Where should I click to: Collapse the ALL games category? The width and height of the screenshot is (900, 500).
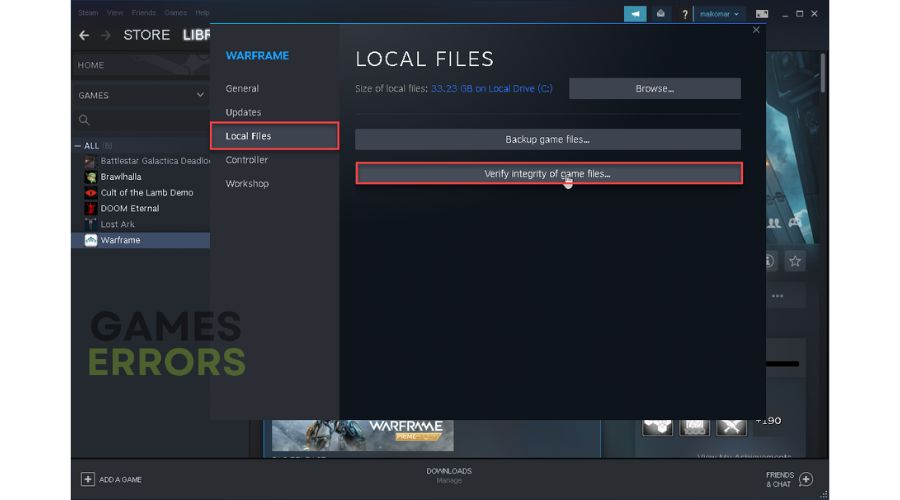click(77, 146)
